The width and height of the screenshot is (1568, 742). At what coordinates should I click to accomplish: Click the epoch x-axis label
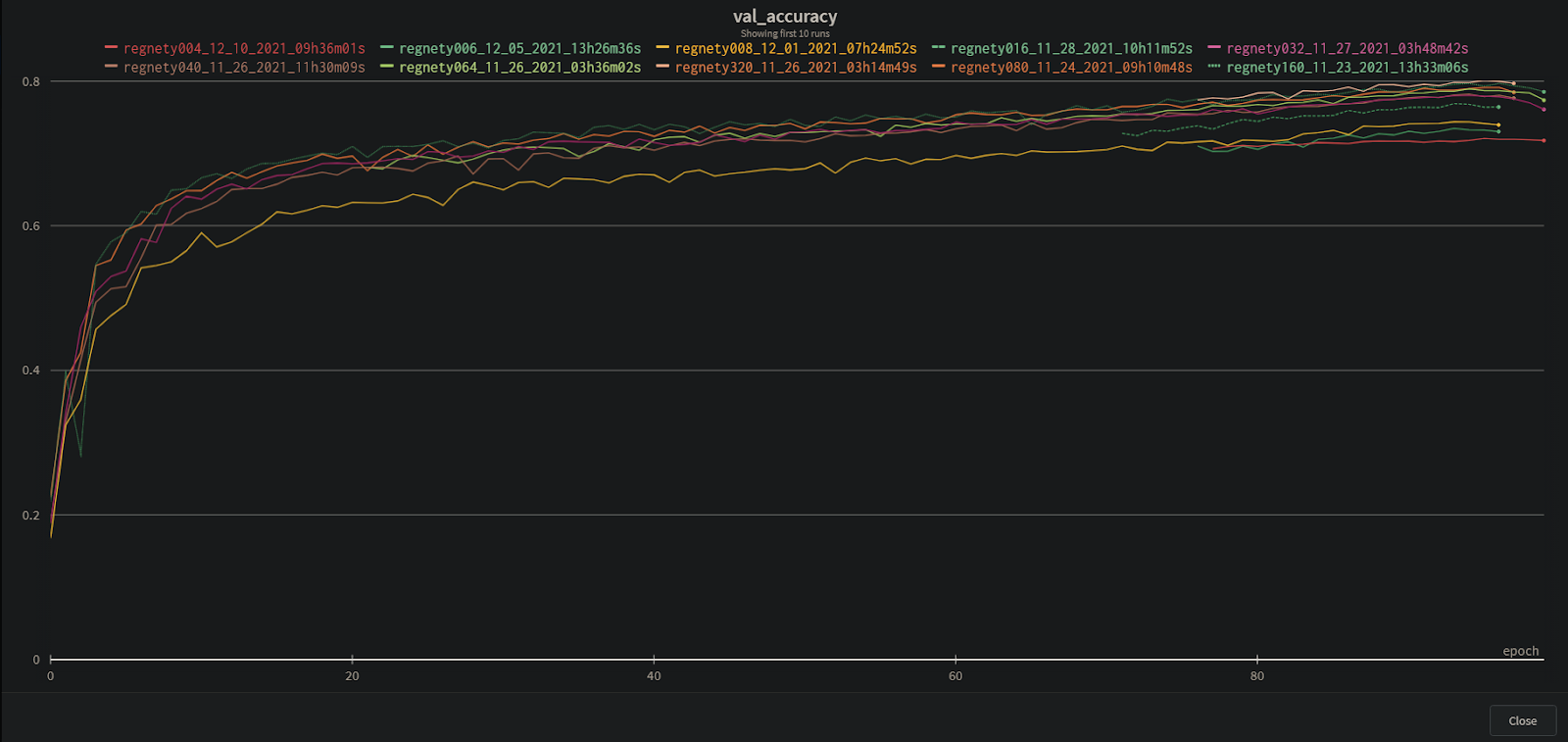(x=1520, y=651)
